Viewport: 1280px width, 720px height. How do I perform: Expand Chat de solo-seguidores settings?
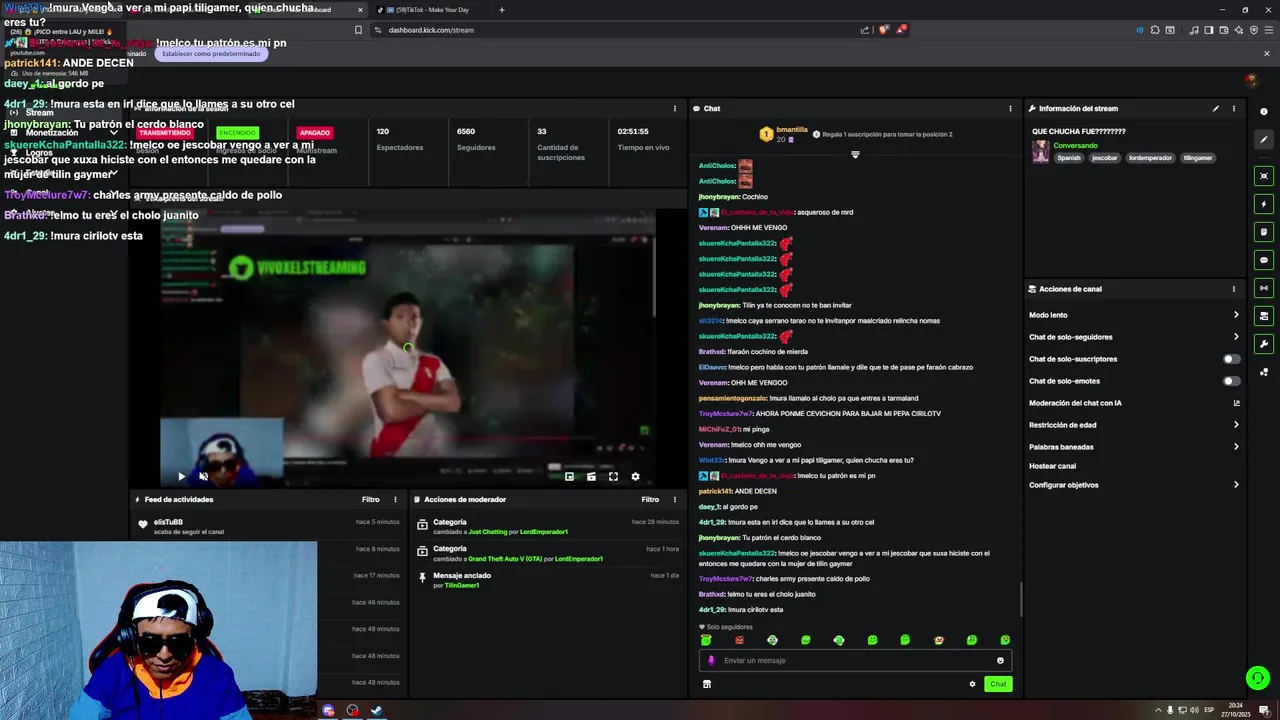coord(1135,337)
